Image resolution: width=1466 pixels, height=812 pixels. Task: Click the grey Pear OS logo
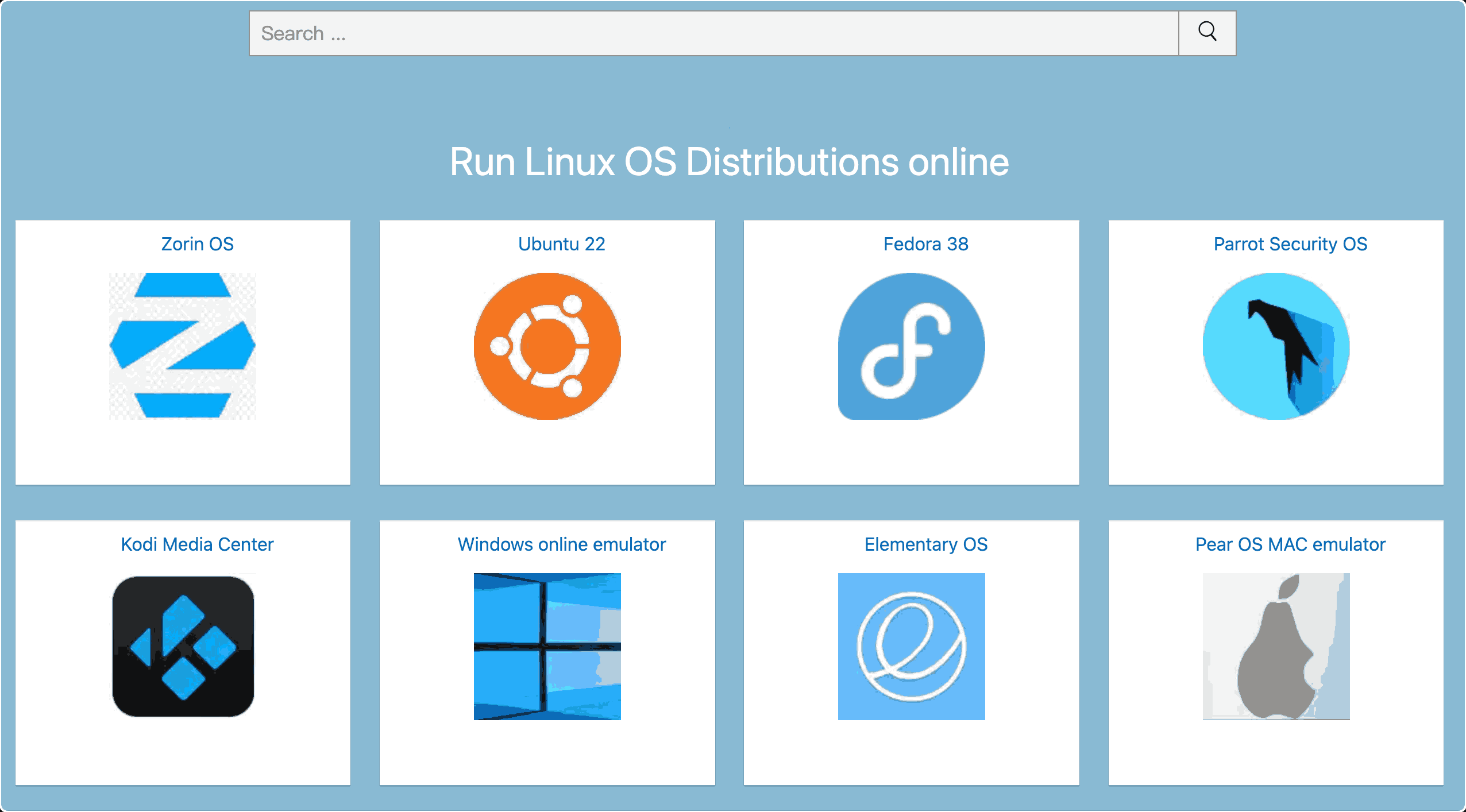click(1276, 646)
